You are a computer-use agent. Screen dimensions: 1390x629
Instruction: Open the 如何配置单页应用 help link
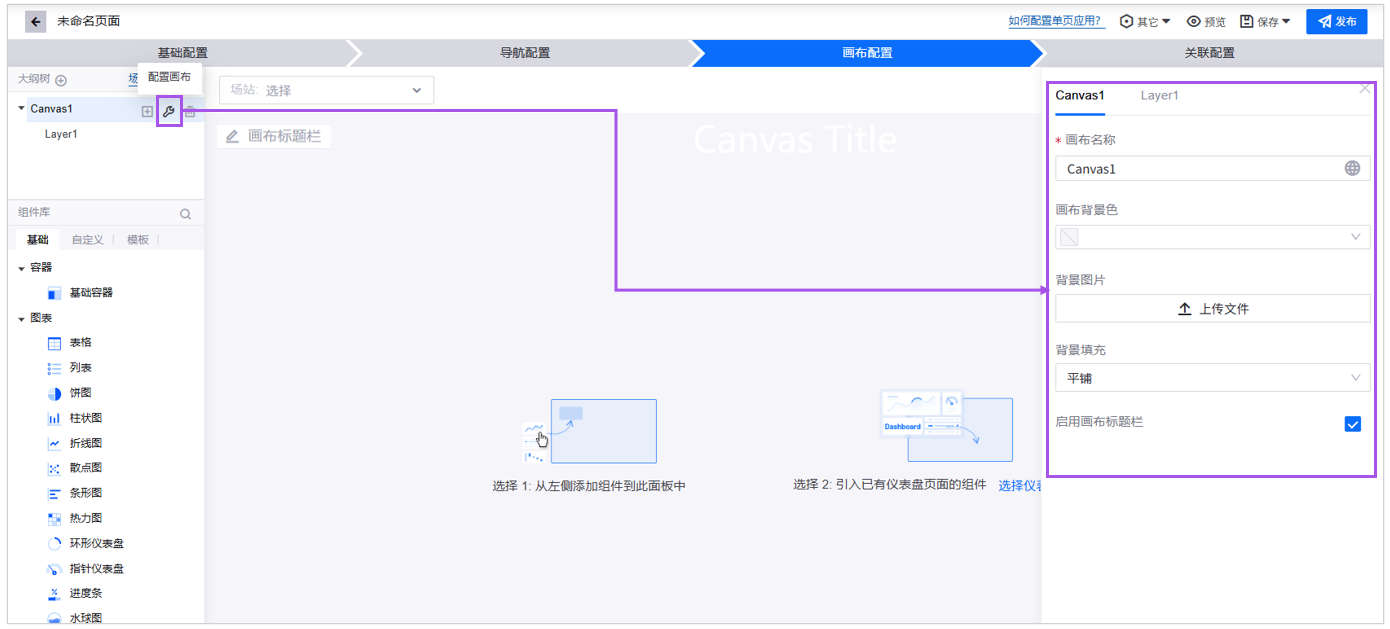click(1056, 20)
